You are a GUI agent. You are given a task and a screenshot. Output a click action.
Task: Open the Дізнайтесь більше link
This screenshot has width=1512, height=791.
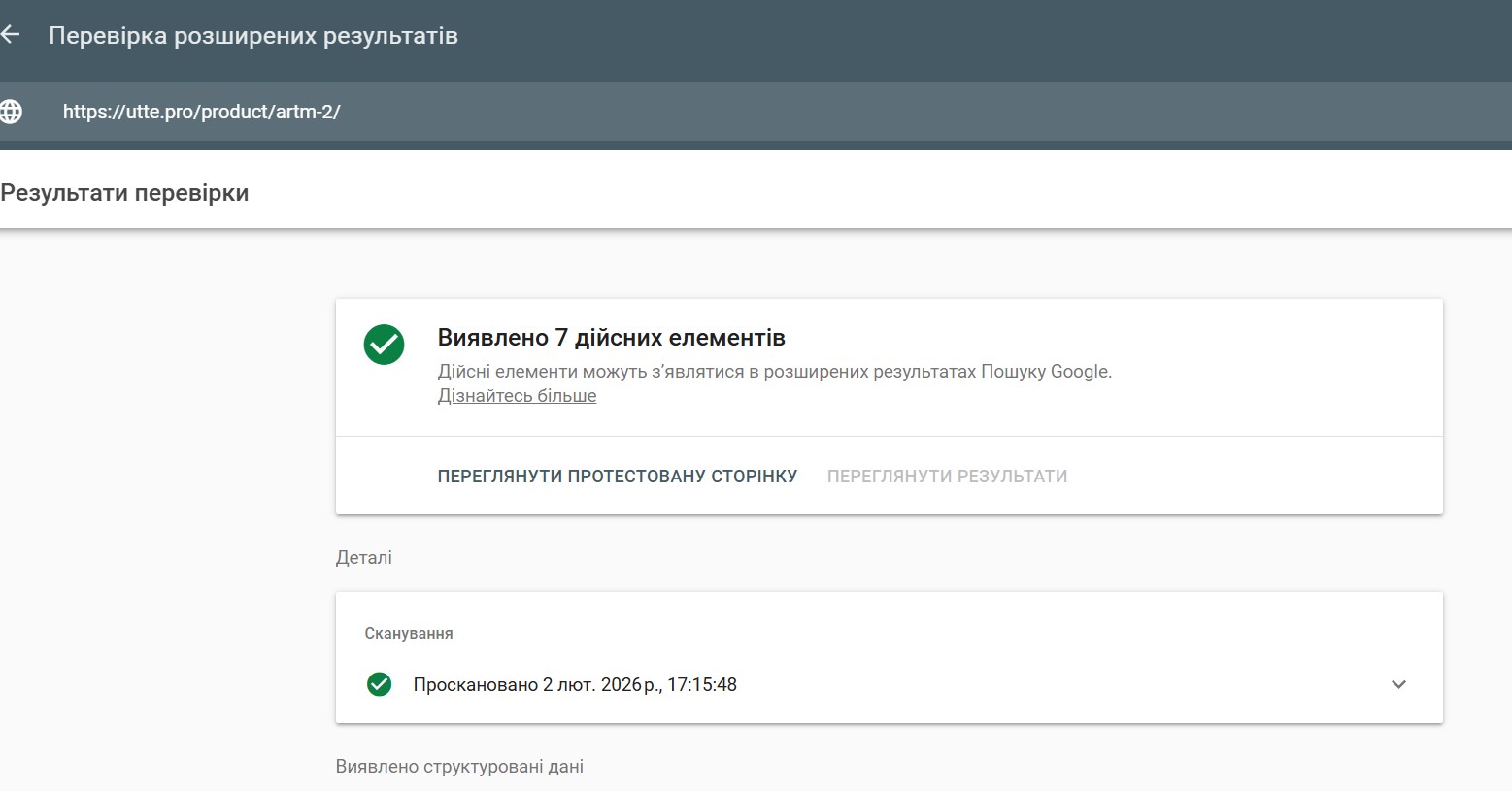pos(517,396)
